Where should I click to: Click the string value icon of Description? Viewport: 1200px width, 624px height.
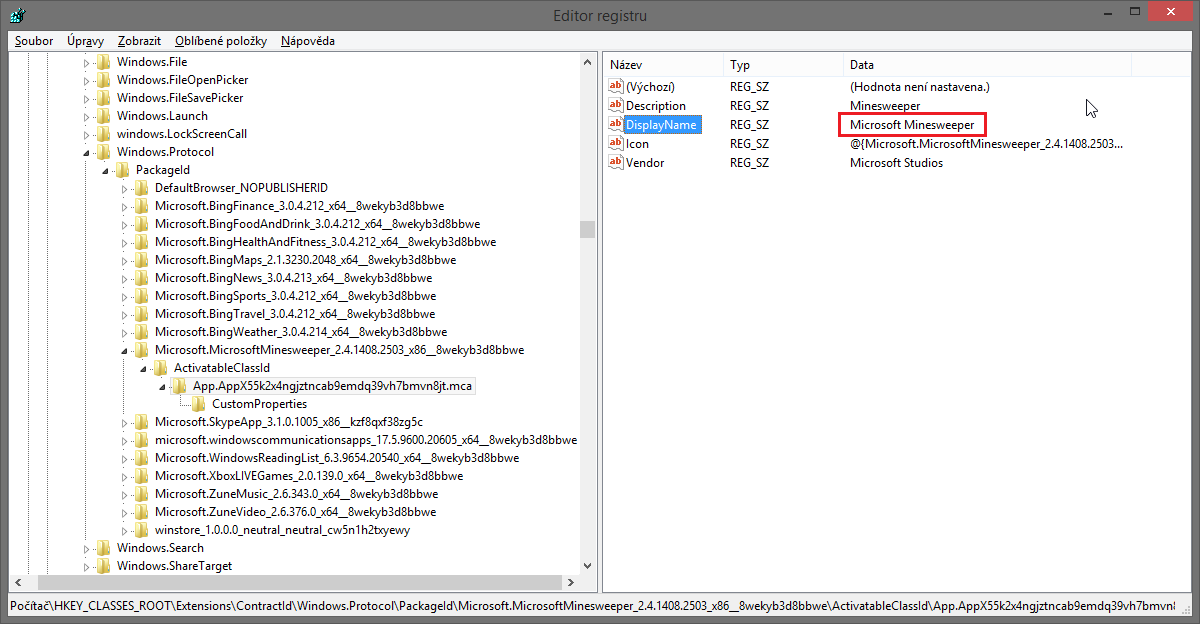(x=615, y=106)
